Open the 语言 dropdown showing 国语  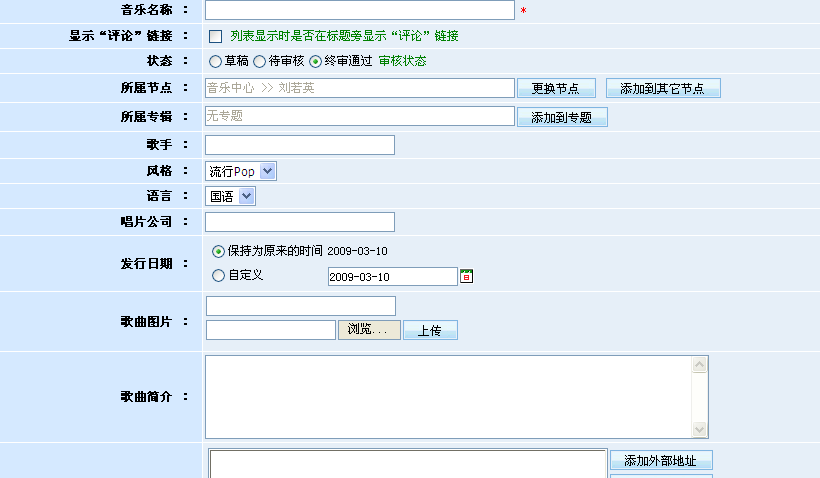pos(230,196)
